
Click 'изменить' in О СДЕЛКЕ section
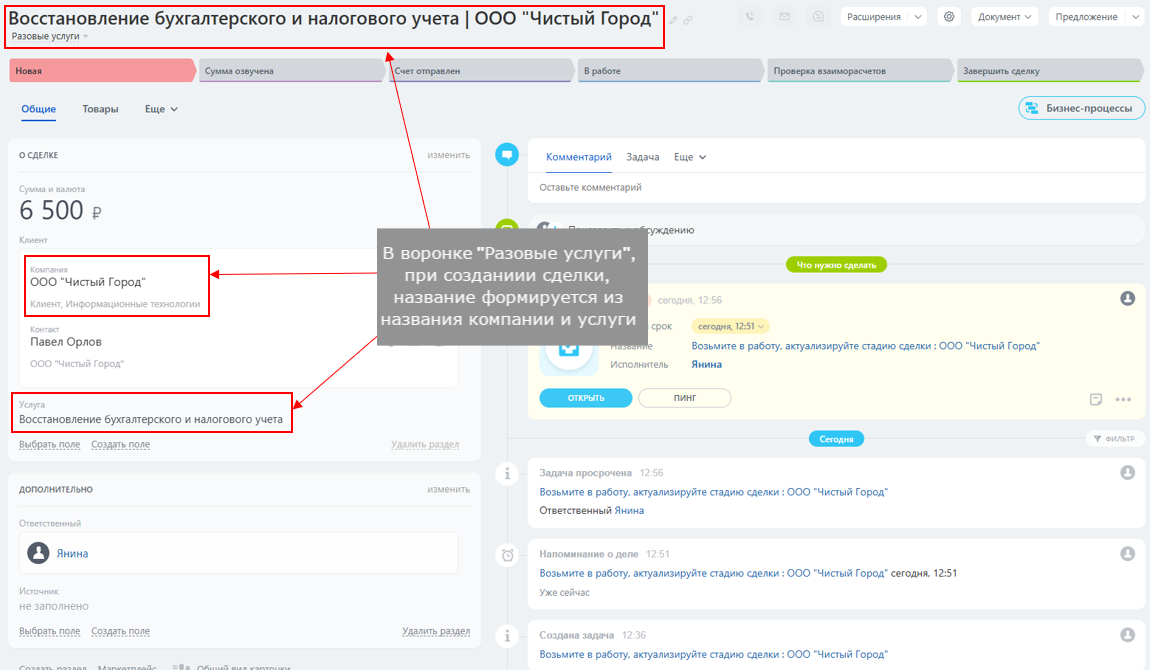pos(448,155)
